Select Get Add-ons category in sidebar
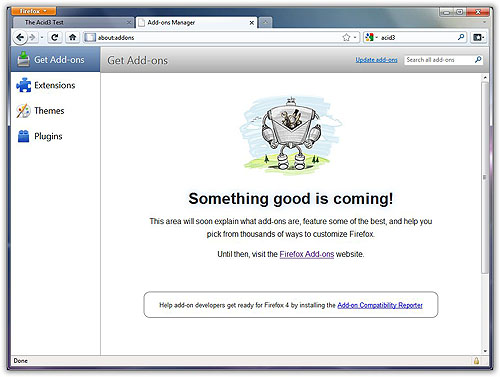 click(55, 60)
